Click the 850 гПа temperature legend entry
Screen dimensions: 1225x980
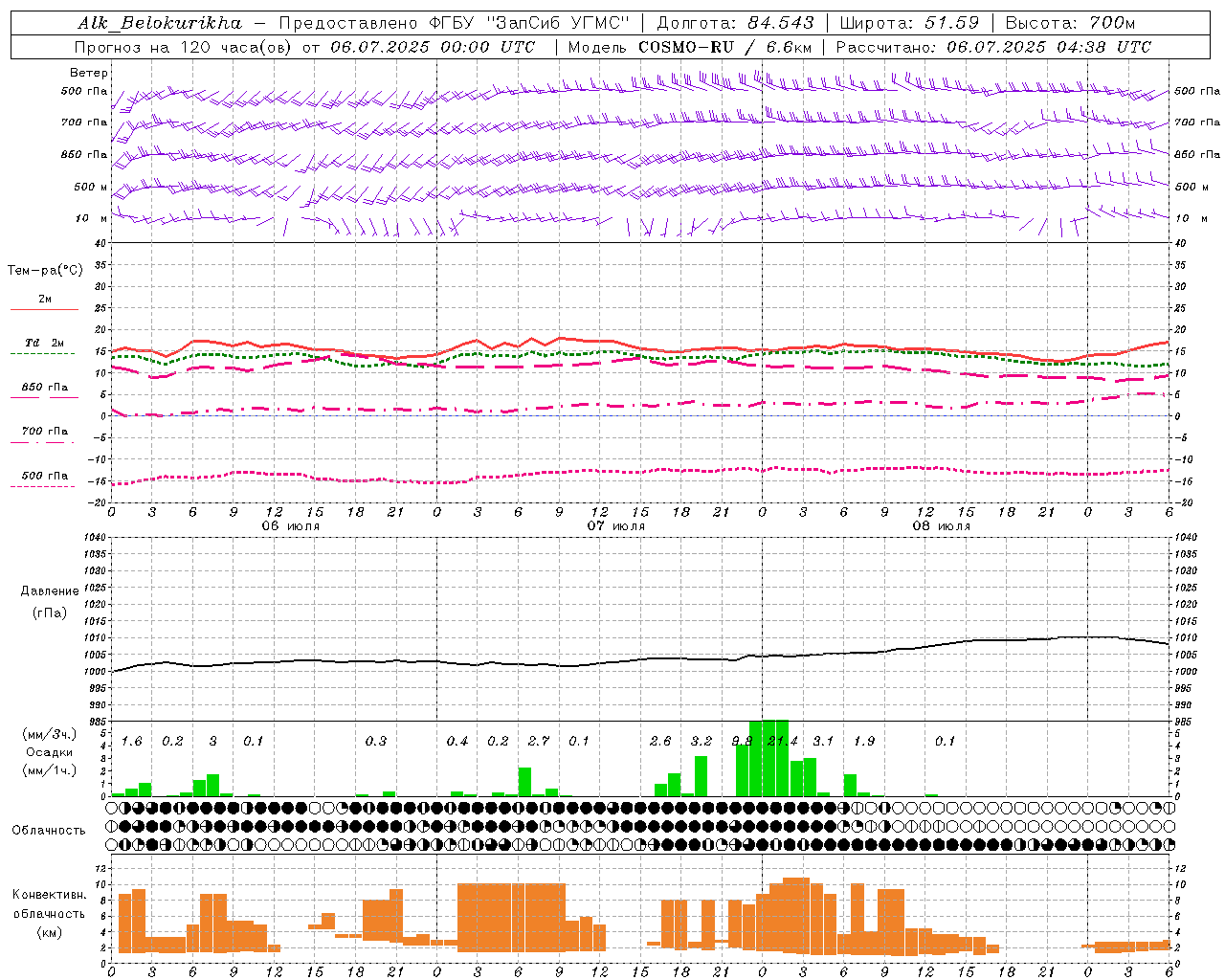44,388
